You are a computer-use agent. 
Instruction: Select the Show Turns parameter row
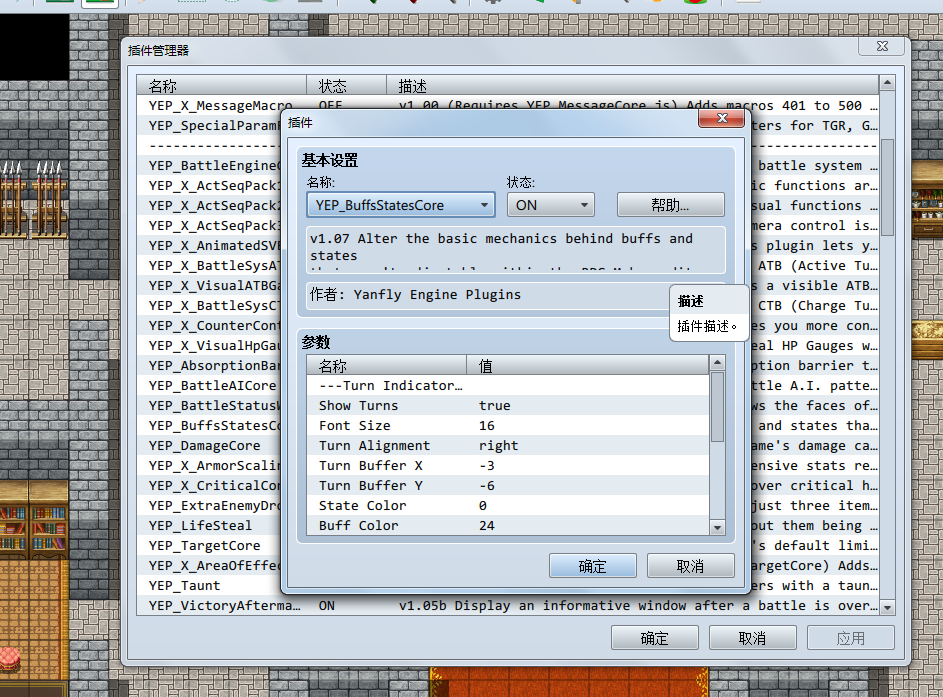click(508, 405)
